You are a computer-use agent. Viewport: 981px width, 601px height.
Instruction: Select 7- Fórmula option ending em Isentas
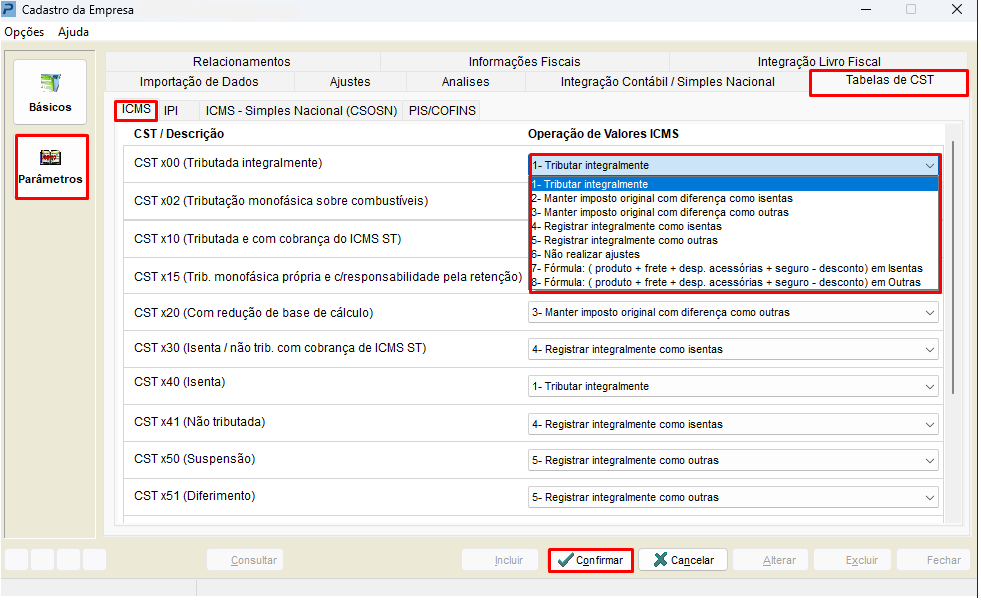[734, 268]
